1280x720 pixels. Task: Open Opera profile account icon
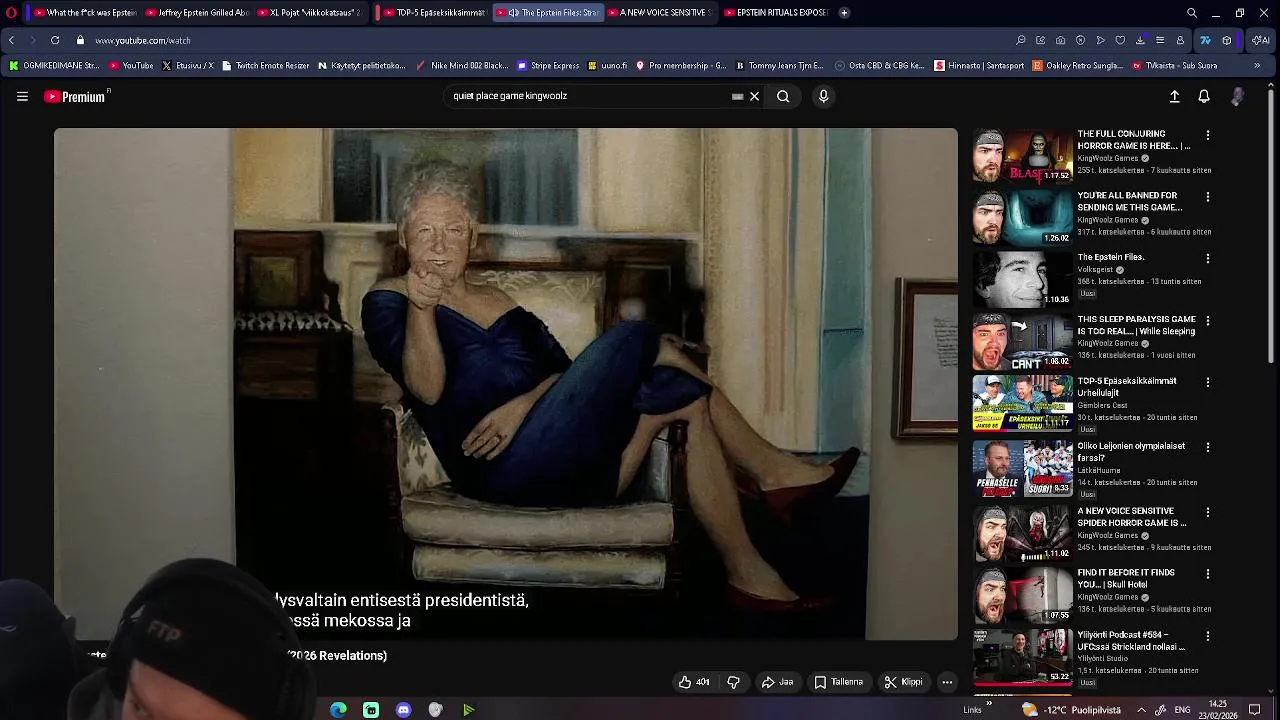1180,40
